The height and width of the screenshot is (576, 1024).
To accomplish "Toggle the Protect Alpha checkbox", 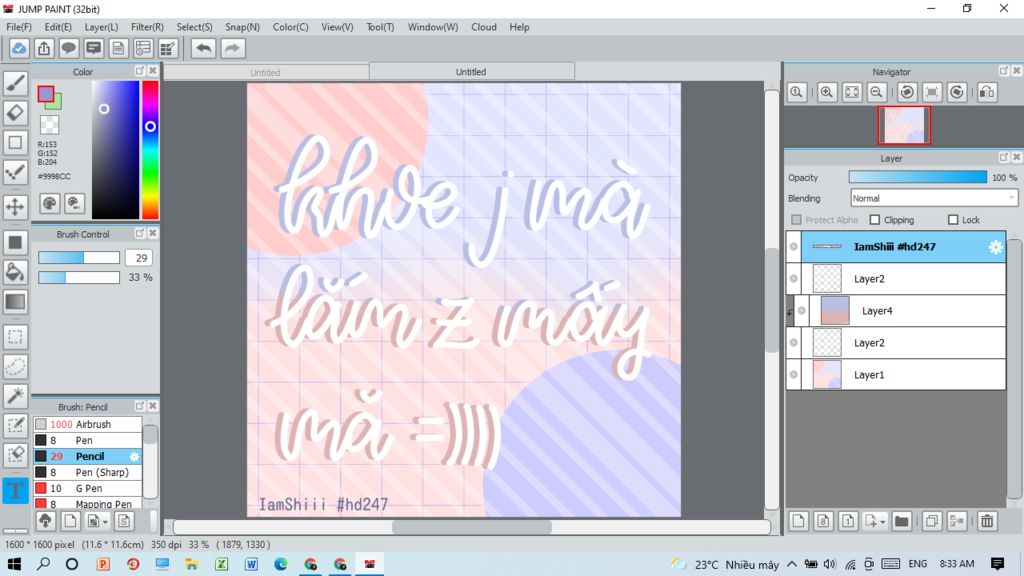I will 796,219.
